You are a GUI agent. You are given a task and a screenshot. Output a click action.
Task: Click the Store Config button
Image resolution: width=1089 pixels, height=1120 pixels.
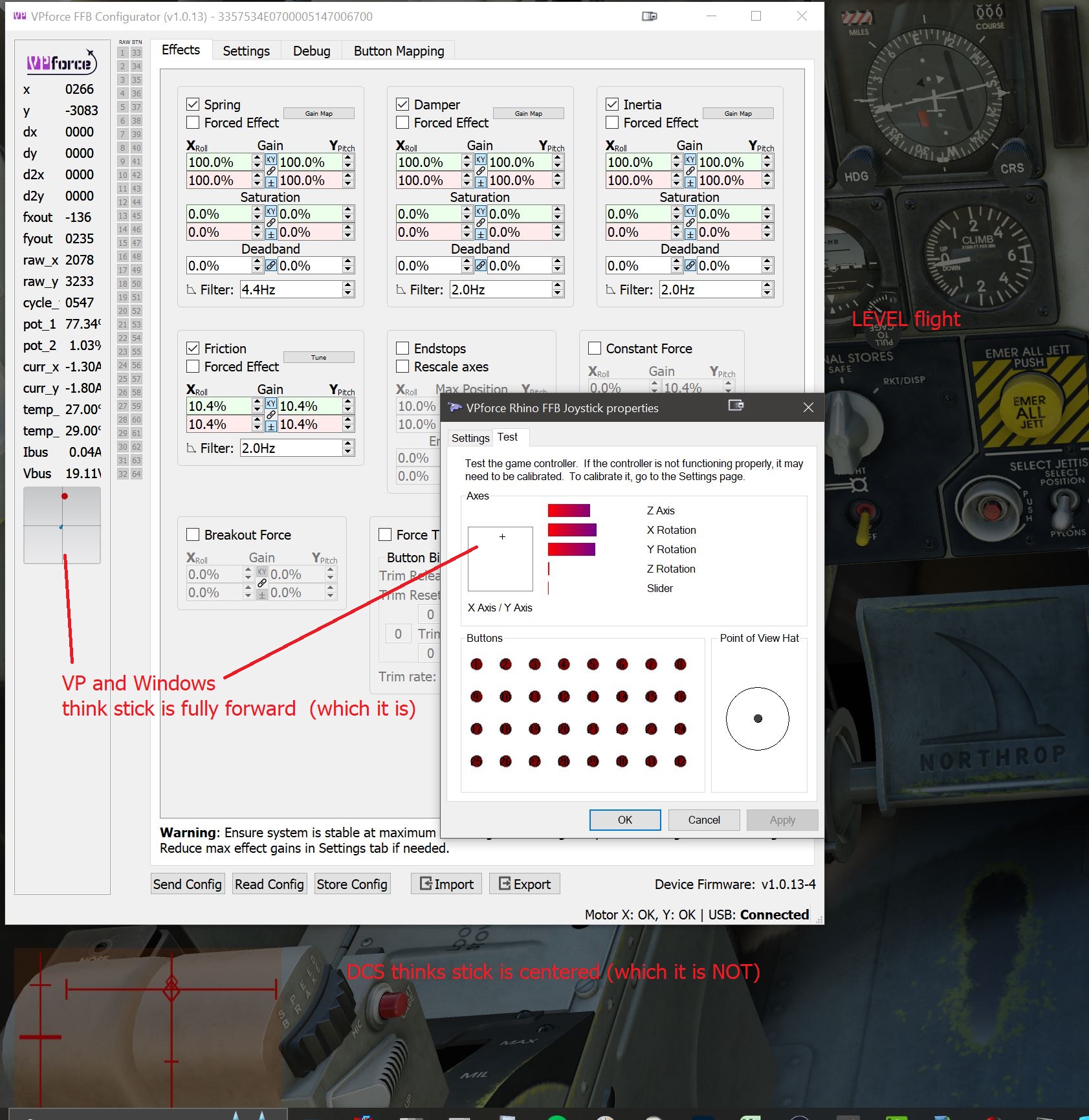[x=352, y=884]
